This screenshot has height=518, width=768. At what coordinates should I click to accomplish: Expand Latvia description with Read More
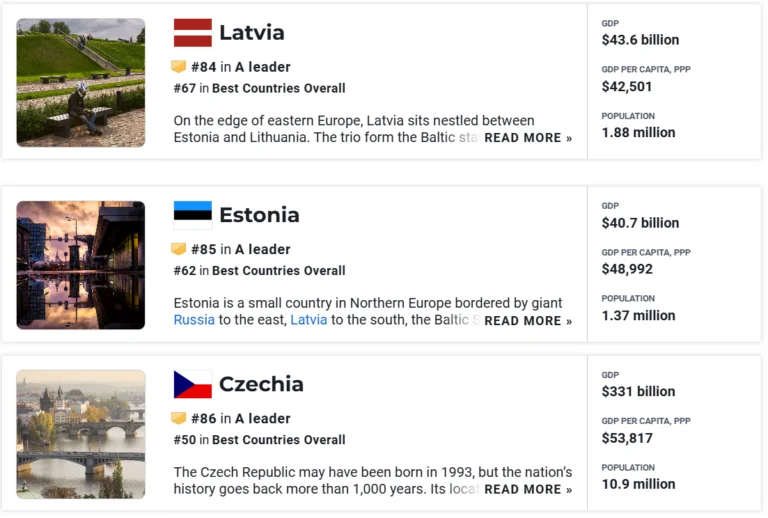(528, 138)
